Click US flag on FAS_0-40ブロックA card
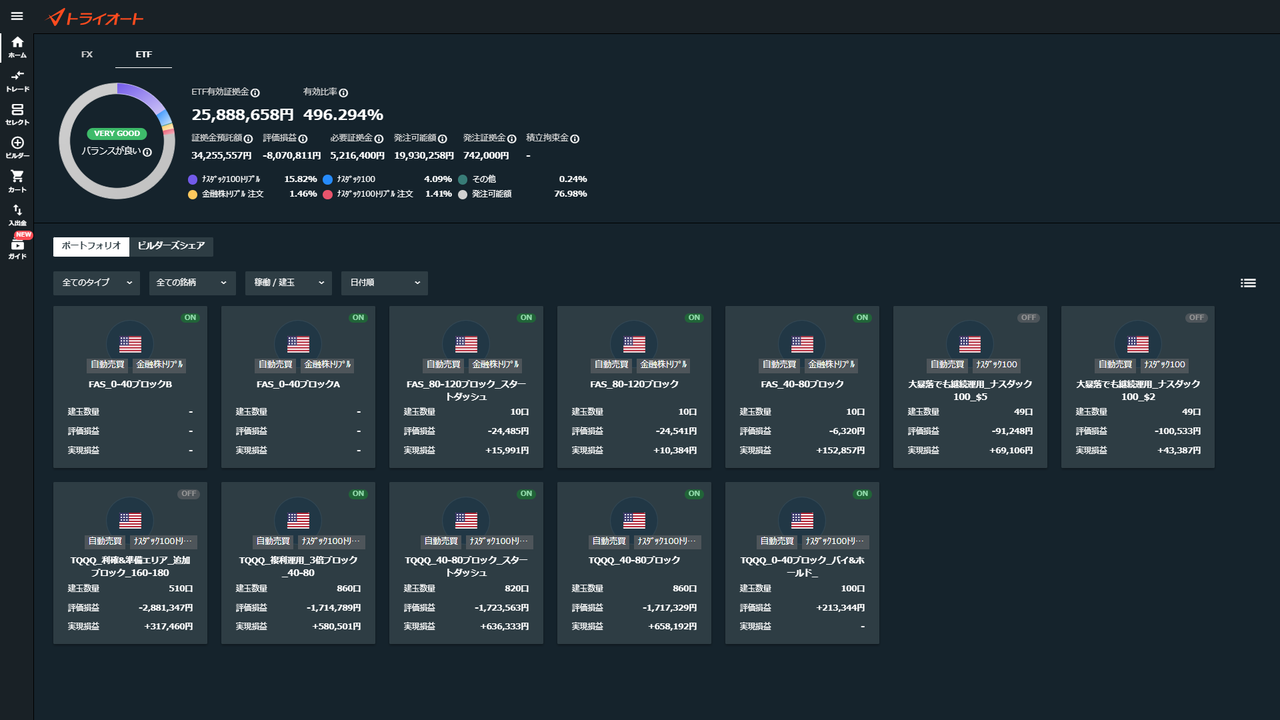This screenshot has height=720, width=1280. [x=298, y=344]
